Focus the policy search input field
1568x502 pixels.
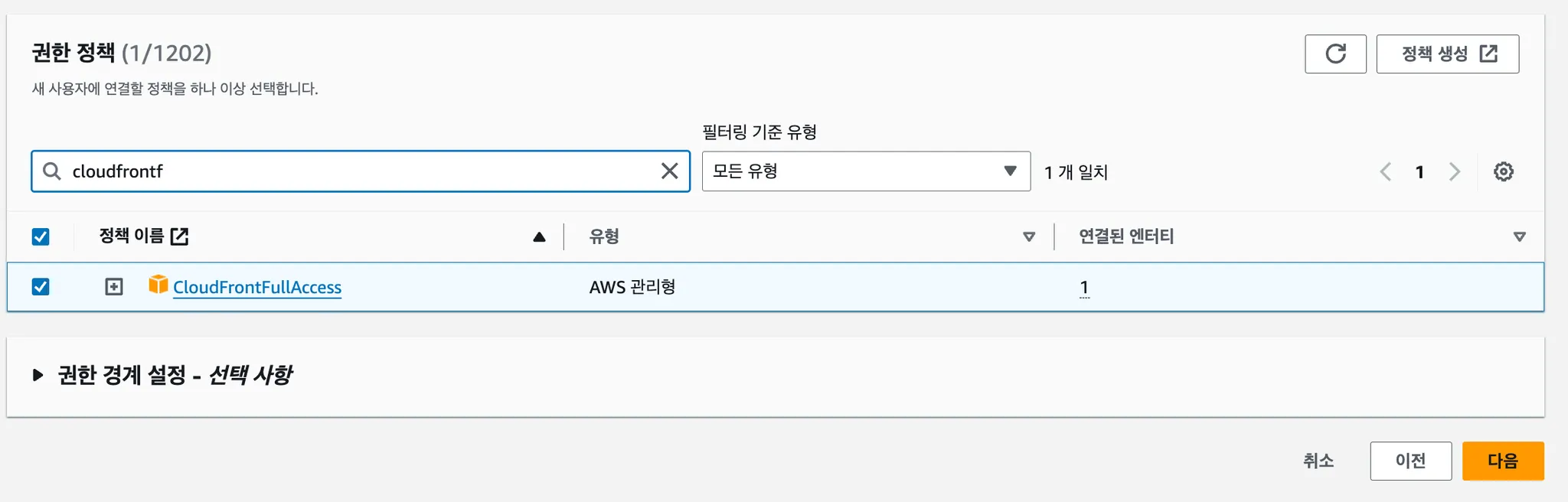361,171
